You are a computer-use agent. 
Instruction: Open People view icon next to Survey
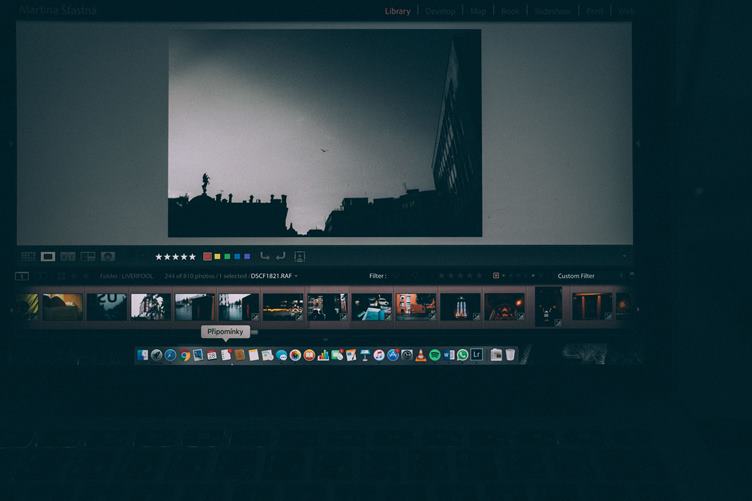108,256
